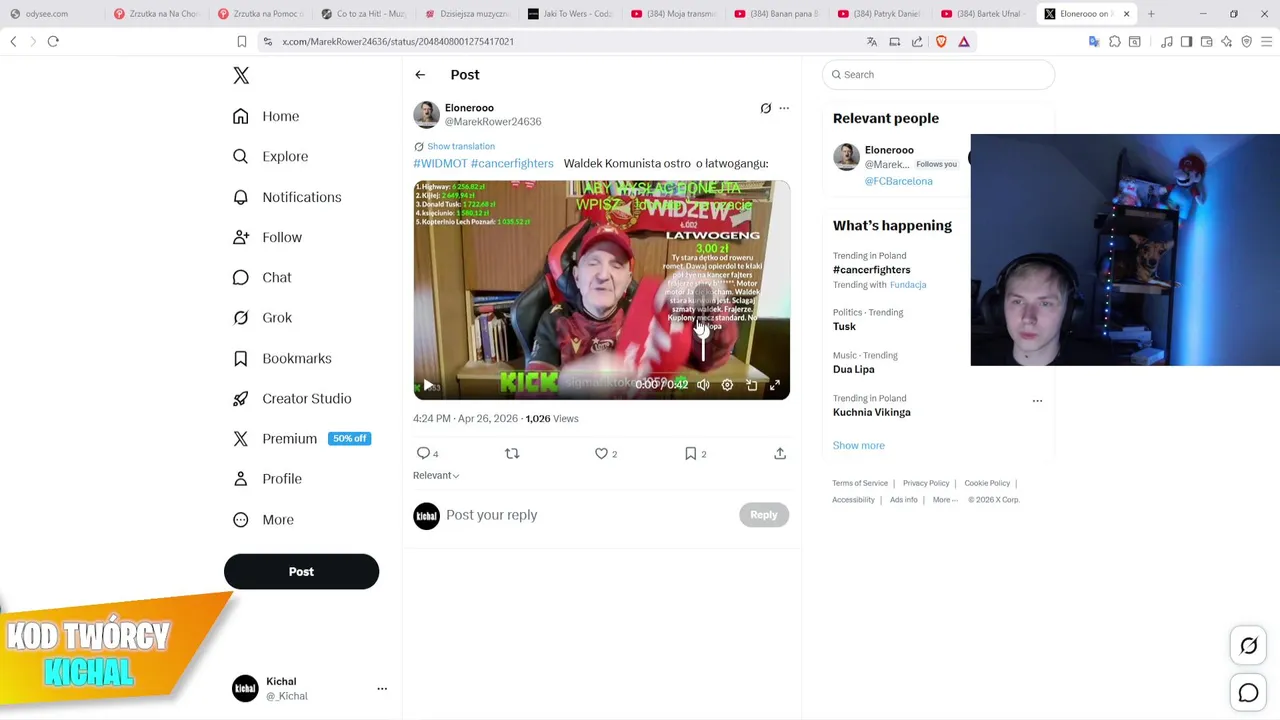
Task: Open Terms of Service footer link
Action: 860,484
